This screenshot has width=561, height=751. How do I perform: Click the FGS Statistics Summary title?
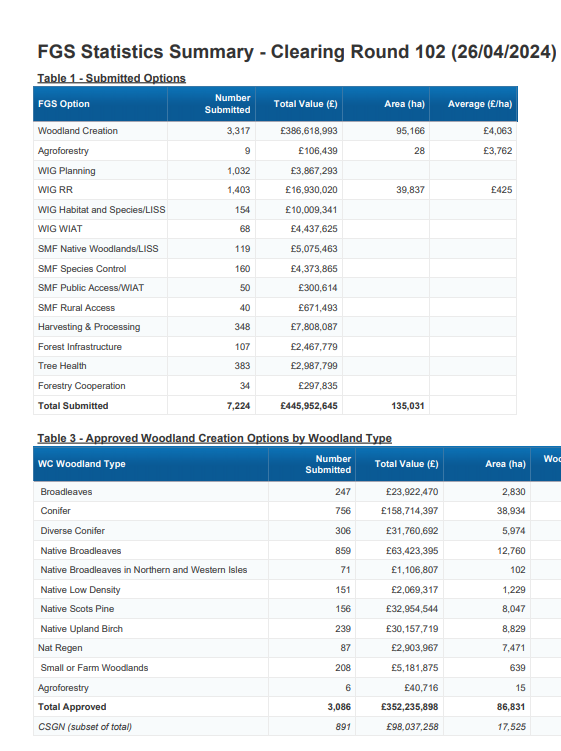[297, 52]
